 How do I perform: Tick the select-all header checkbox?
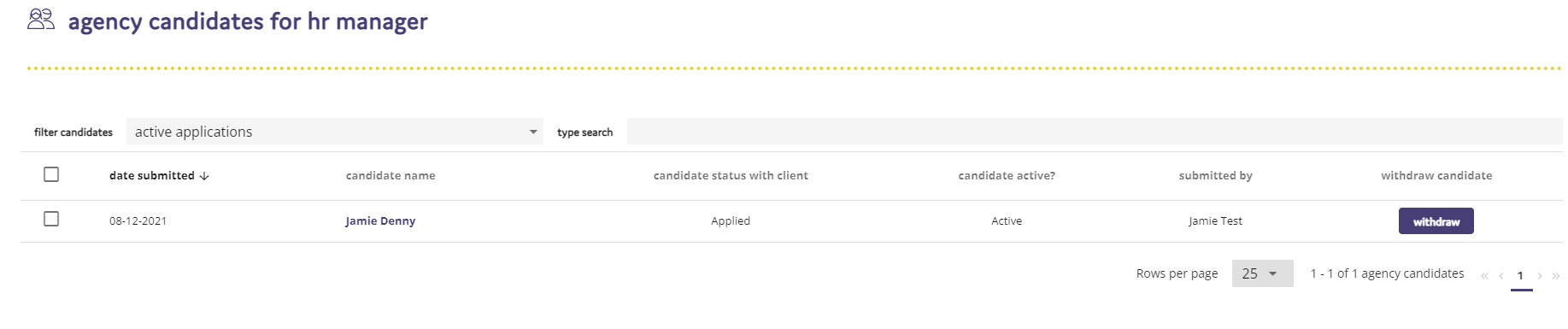point(51,174)
